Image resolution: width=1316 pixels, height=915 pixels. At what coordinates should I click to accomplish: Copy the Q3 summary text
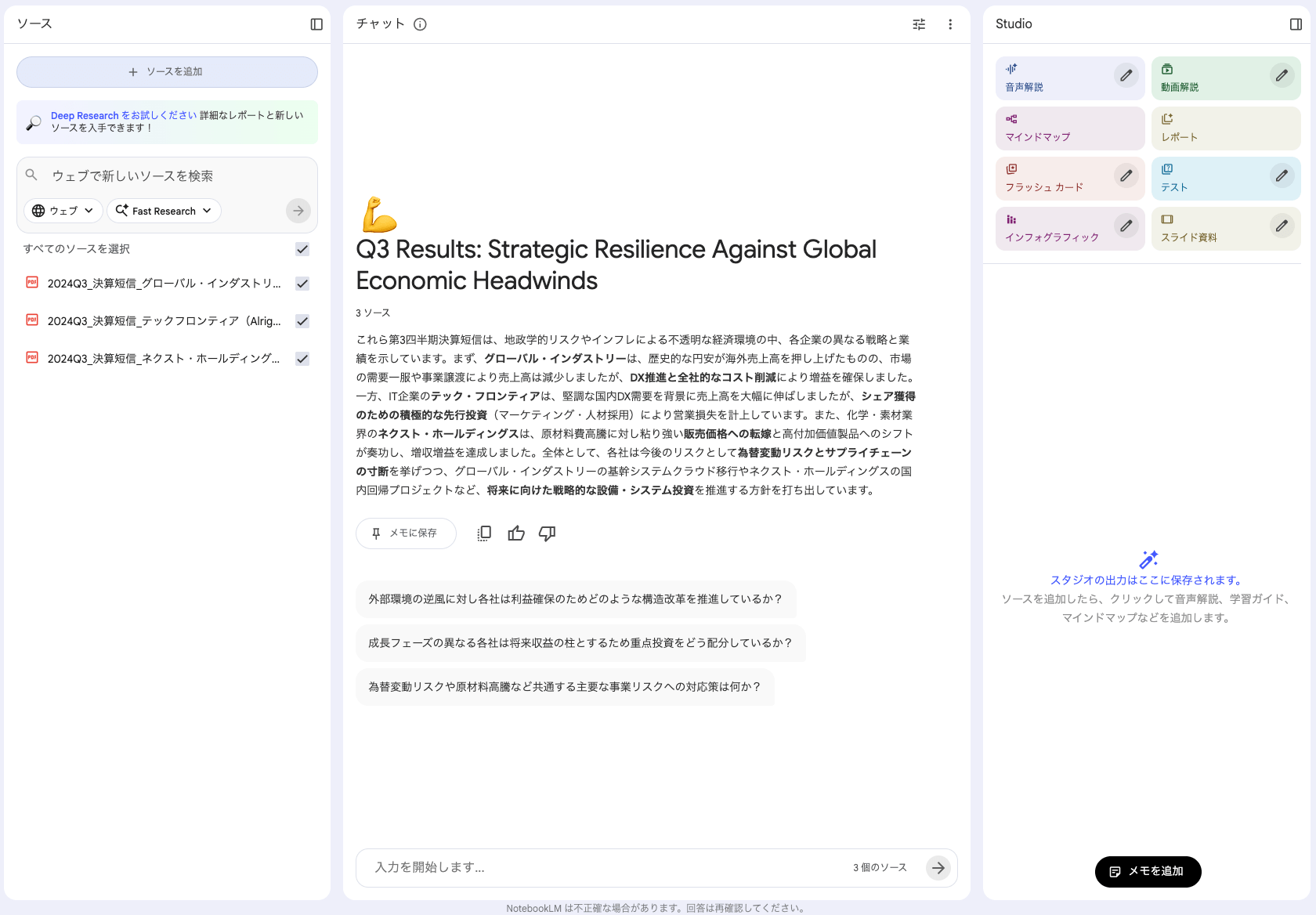click(x=483, y=533)
